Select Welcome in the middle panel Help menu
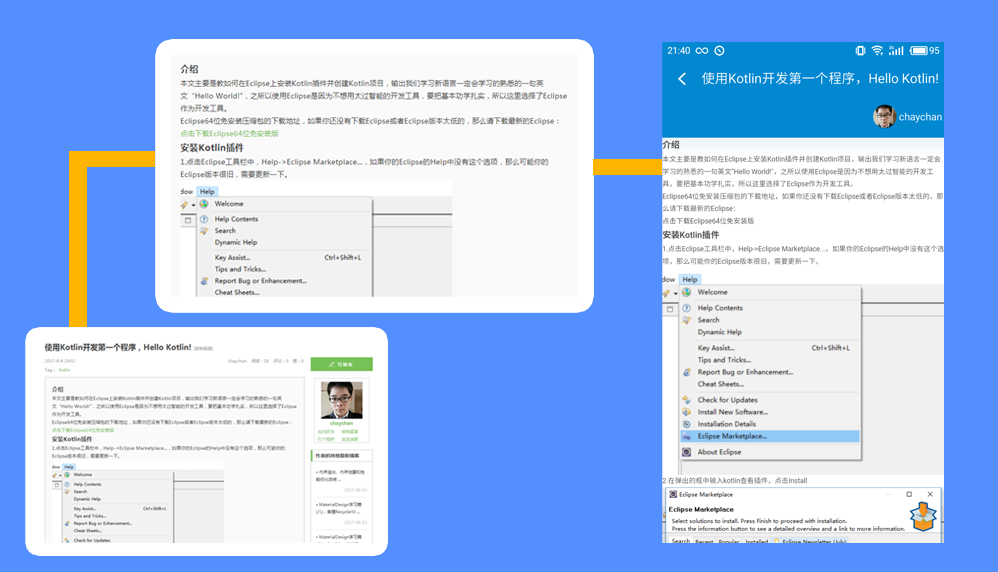 [229, 204]
